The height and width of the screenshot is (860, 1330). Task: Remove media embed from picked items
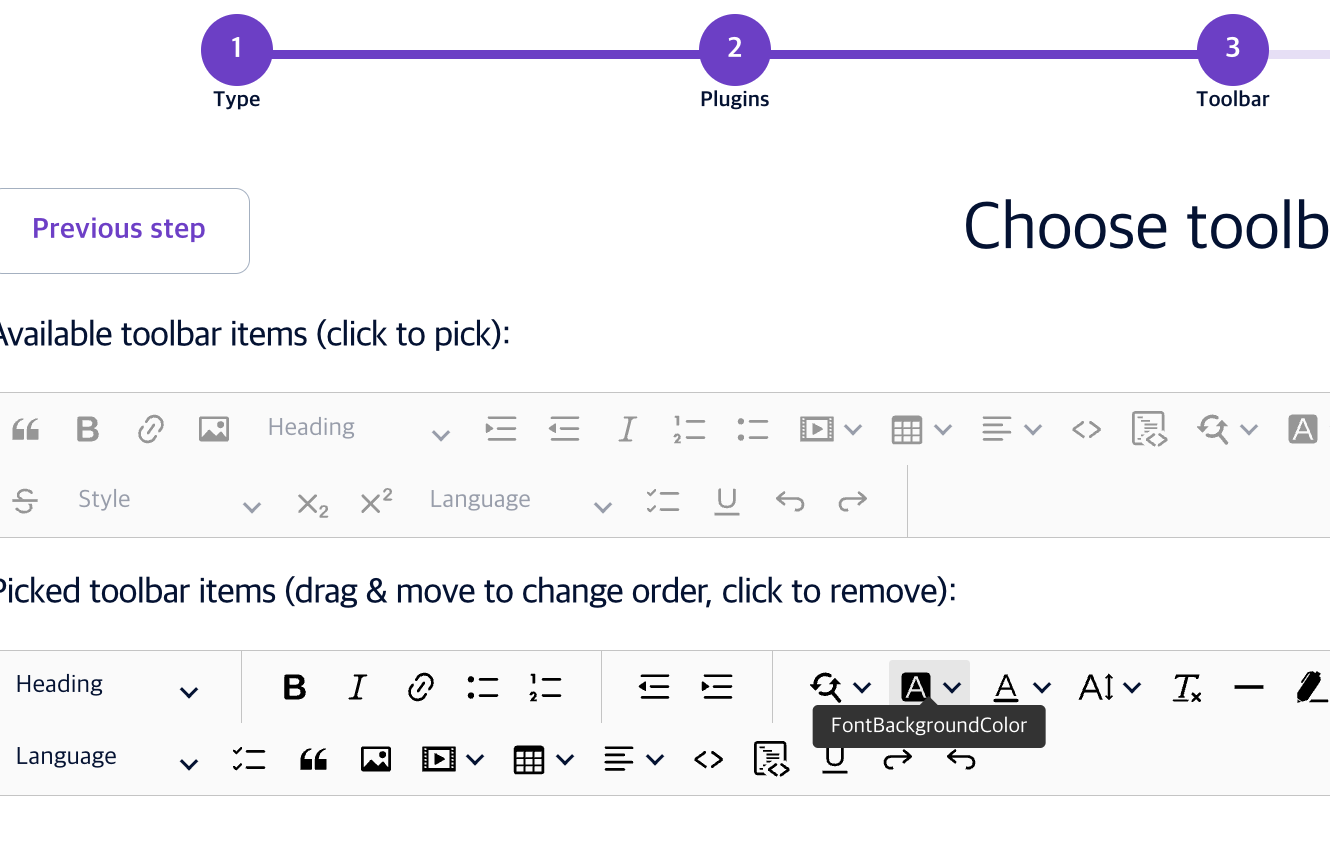coord(453,759)
